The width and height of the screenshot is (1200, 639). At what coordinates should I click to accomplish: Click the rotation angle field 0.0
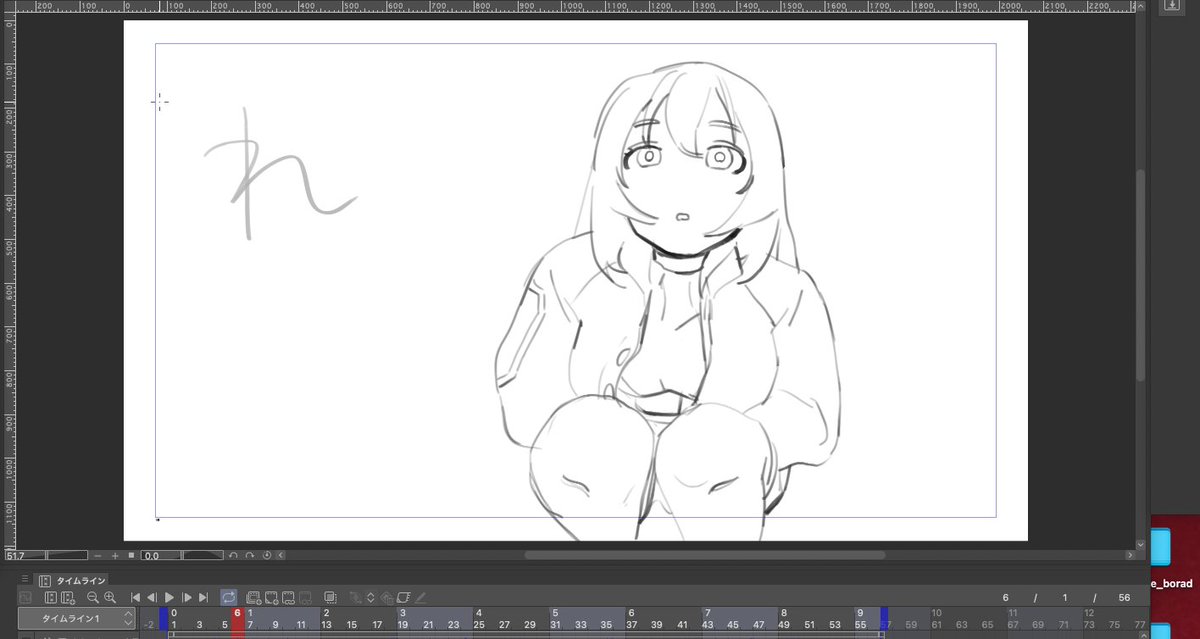161,555
